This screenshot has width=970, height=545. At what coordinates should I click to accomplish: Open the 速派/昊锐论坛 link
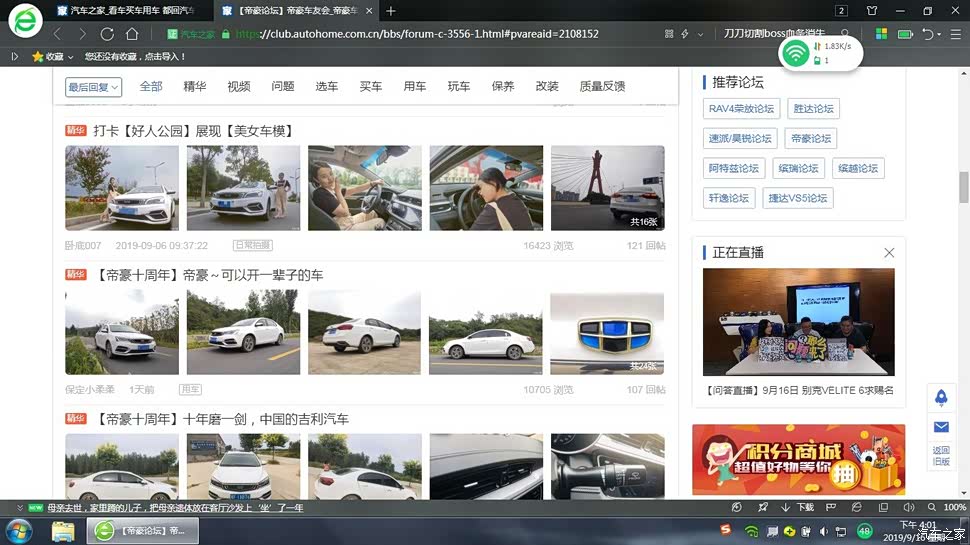pyautogui.click(x=740, y=139)
